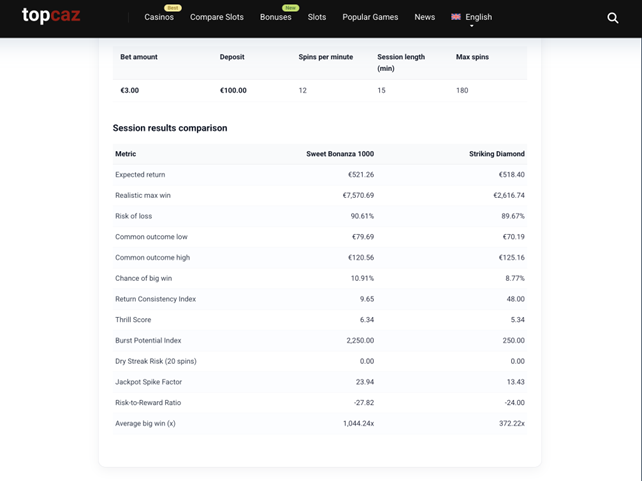Click the UK flag icon

(x=456, y=17)
